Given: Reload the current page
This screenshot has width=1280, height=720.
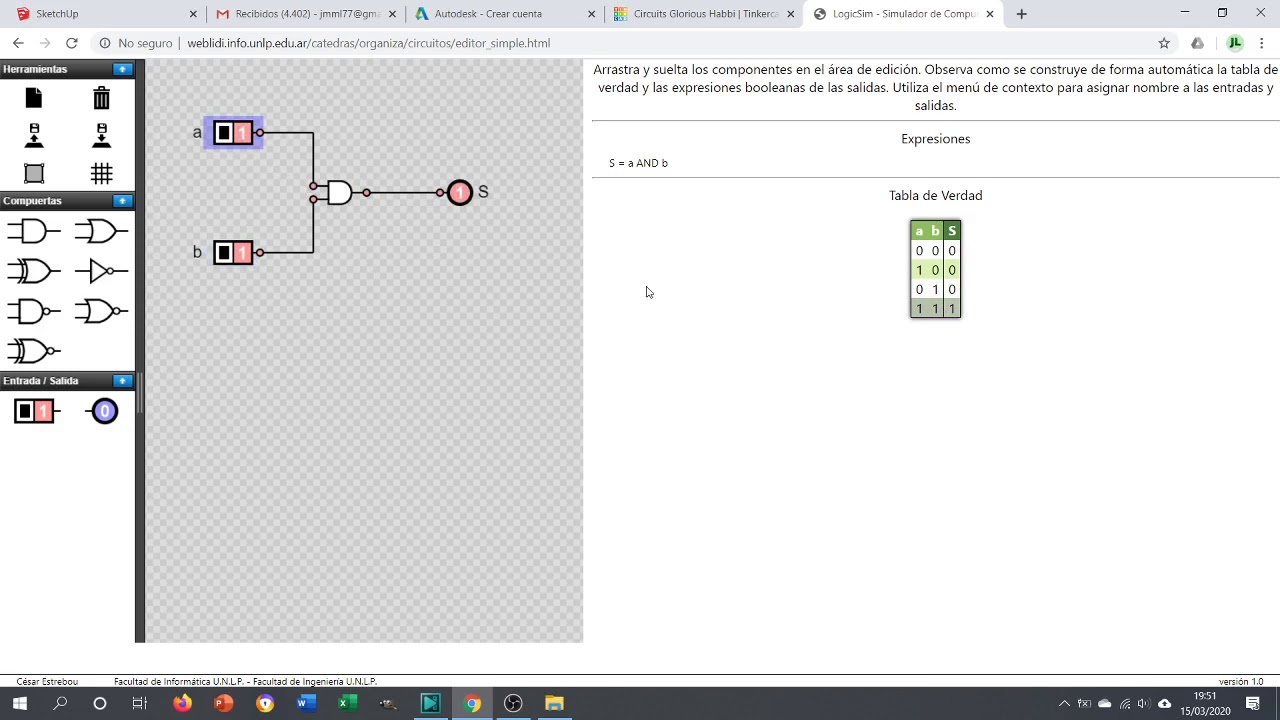Looking at the screenshot, I should click(71, 43).
